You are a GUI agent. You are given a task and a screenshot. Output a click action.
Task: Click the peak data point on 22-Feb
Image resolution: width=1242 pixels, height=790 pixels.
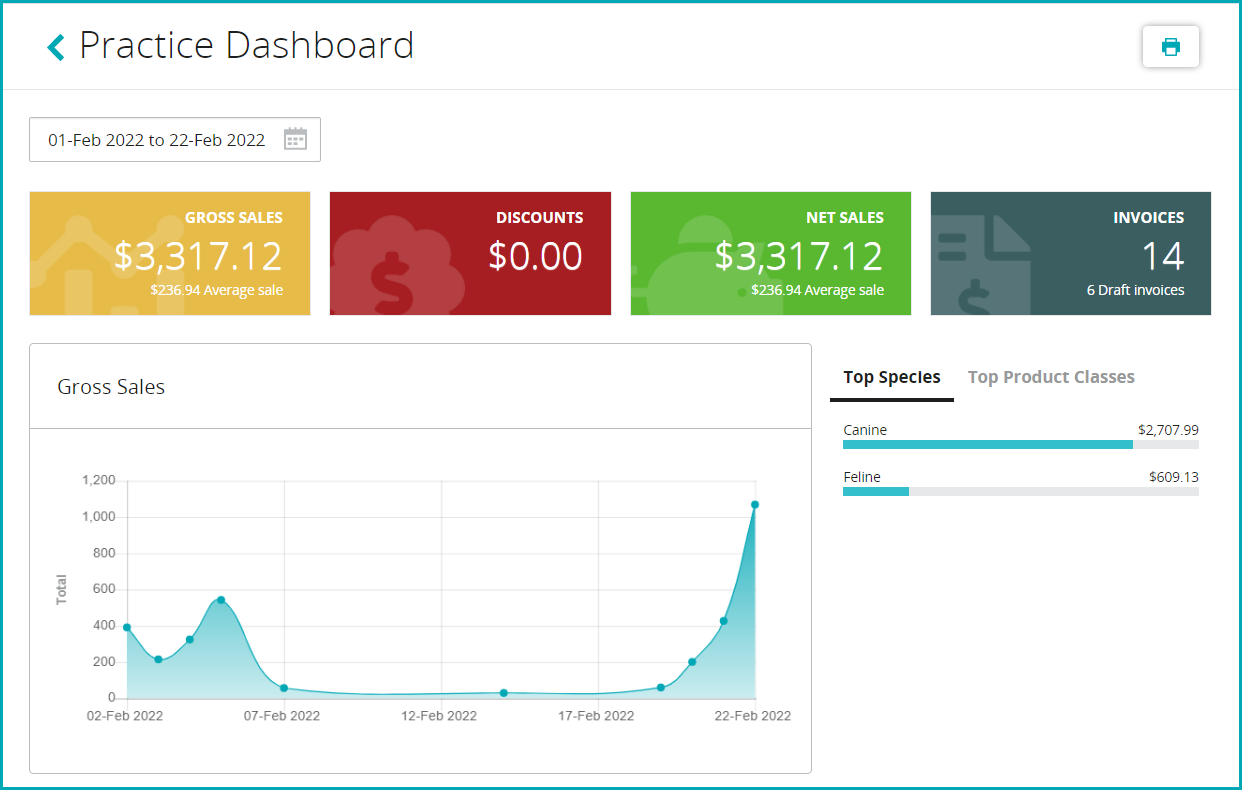(755, 505)
